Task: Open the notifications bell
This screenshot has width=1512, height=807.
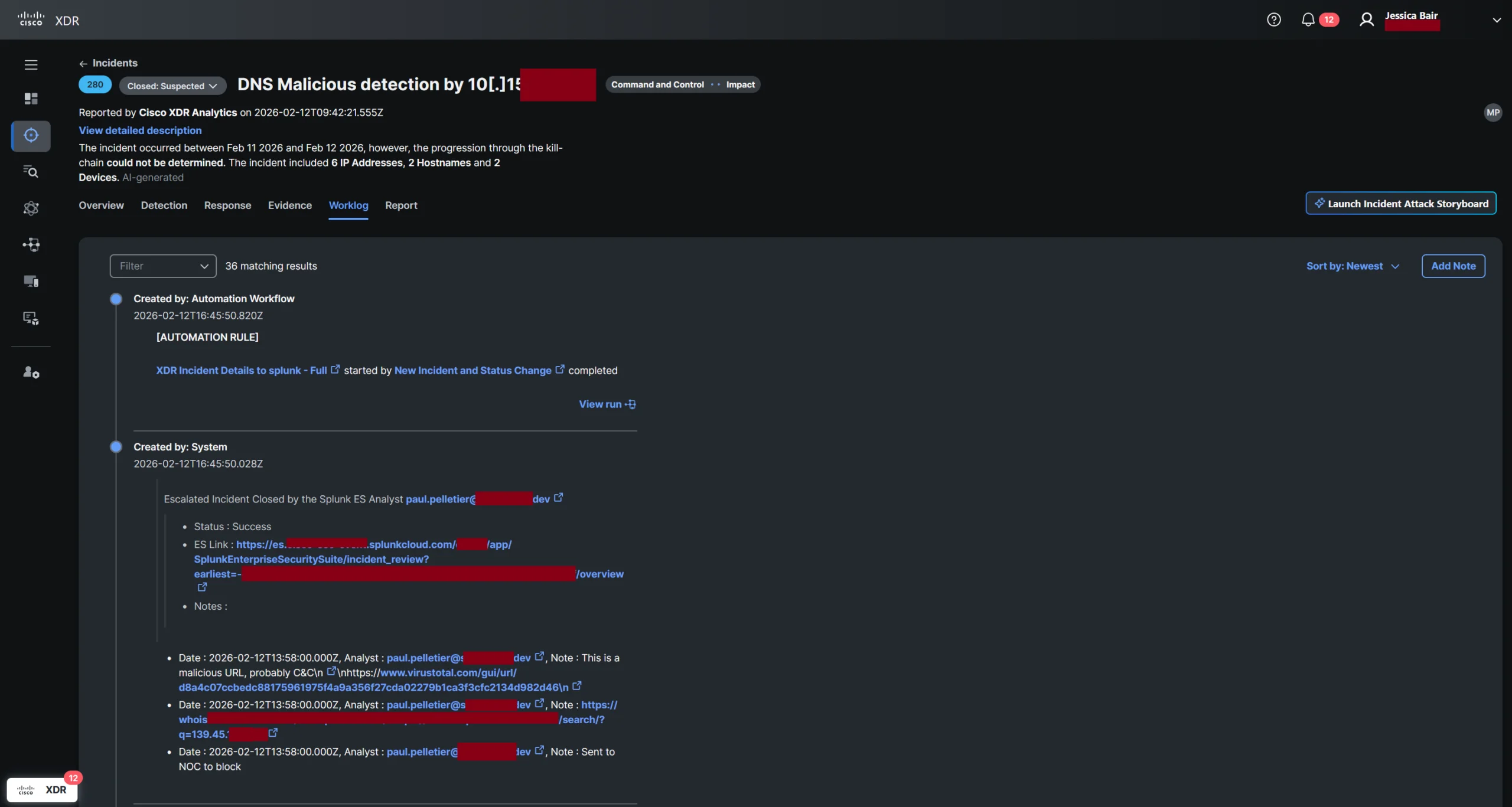Action: coord(1308,20)
